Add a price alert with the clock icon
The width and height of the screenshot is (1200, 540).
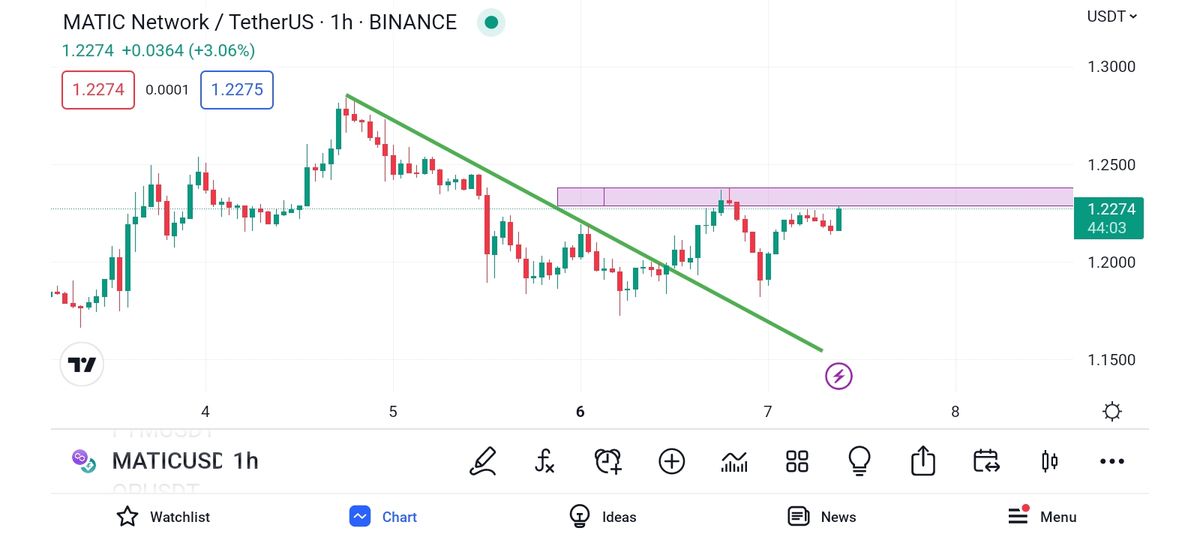[x=608, y=461]
